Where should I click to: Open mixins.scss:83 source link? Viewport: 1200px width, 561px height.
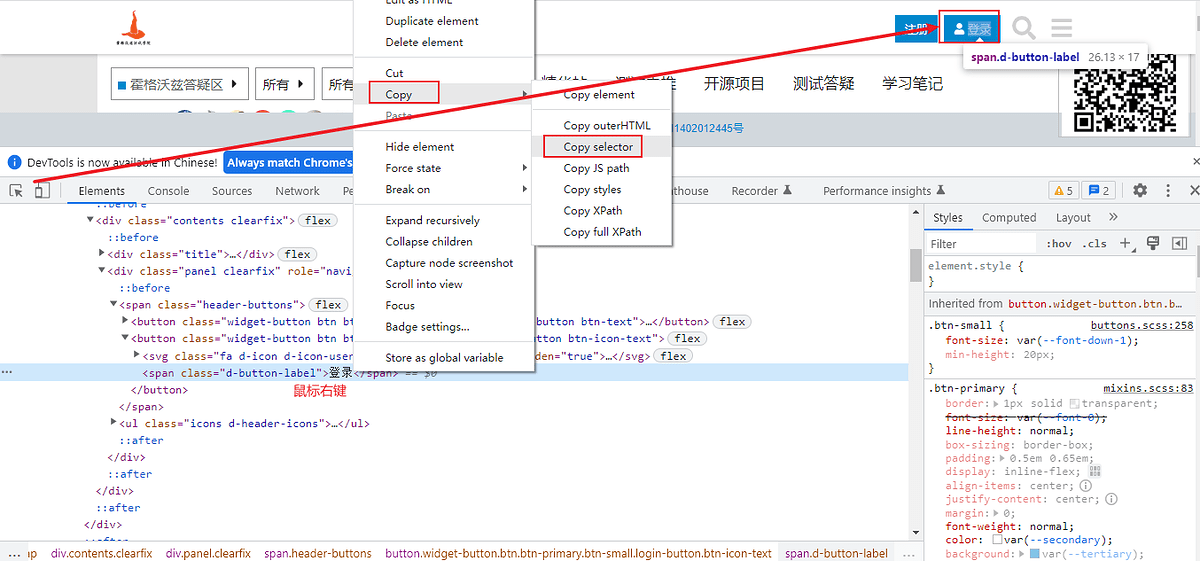click(1149, 388)
